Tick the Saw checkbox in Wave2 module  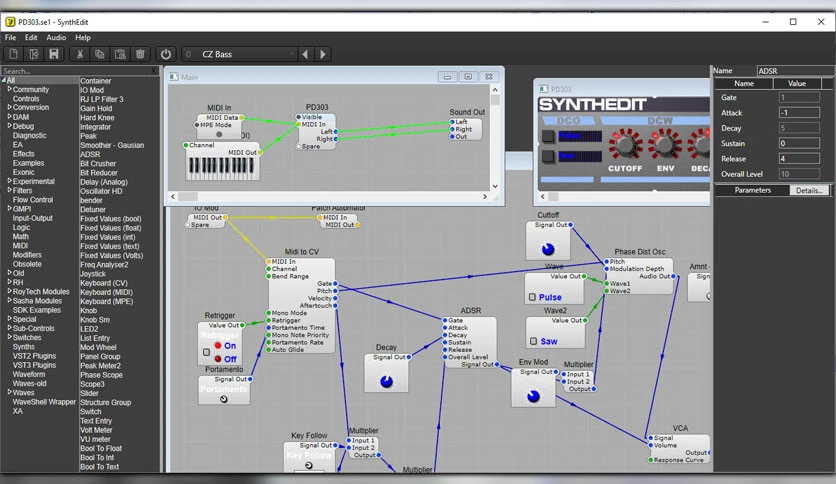point(533,341)
